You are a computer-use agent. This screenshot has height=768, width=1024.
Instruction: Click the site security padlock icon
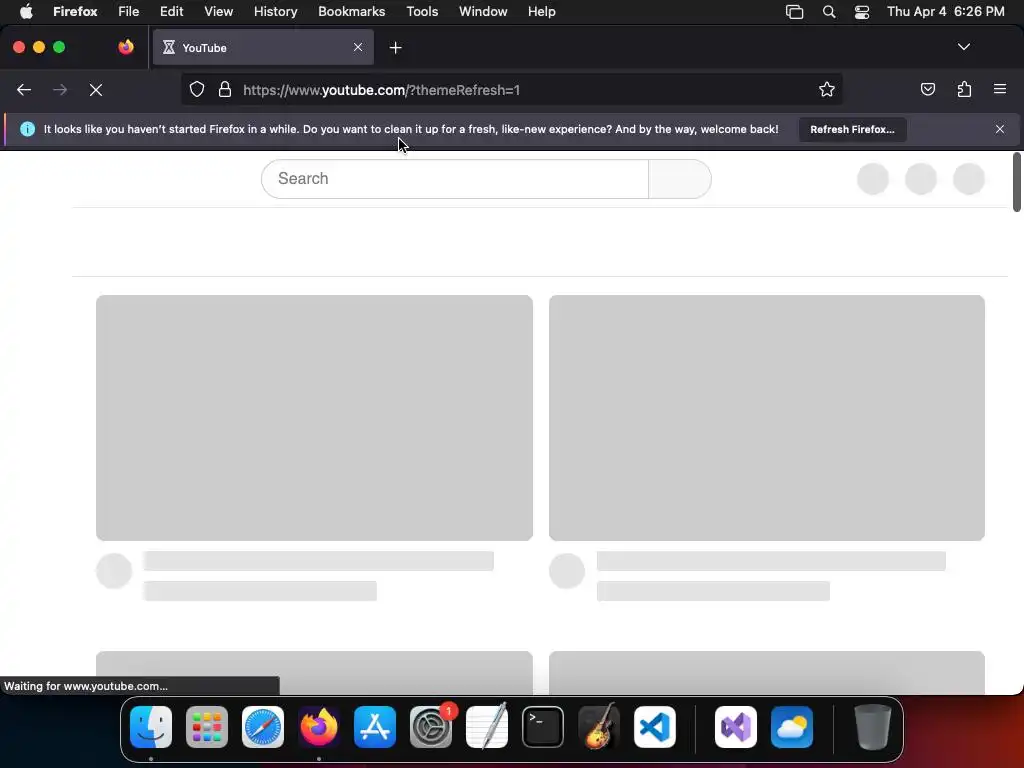tap(225, 89)
